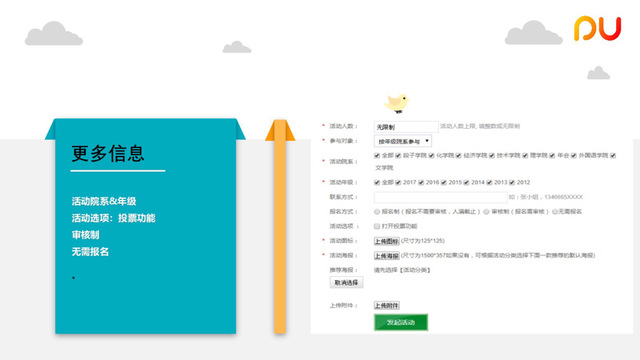The height and width of the screenshot is (360, 640).
Task: Uncheck the 2012 grade checkbox
Action: [x=512, y=182]
